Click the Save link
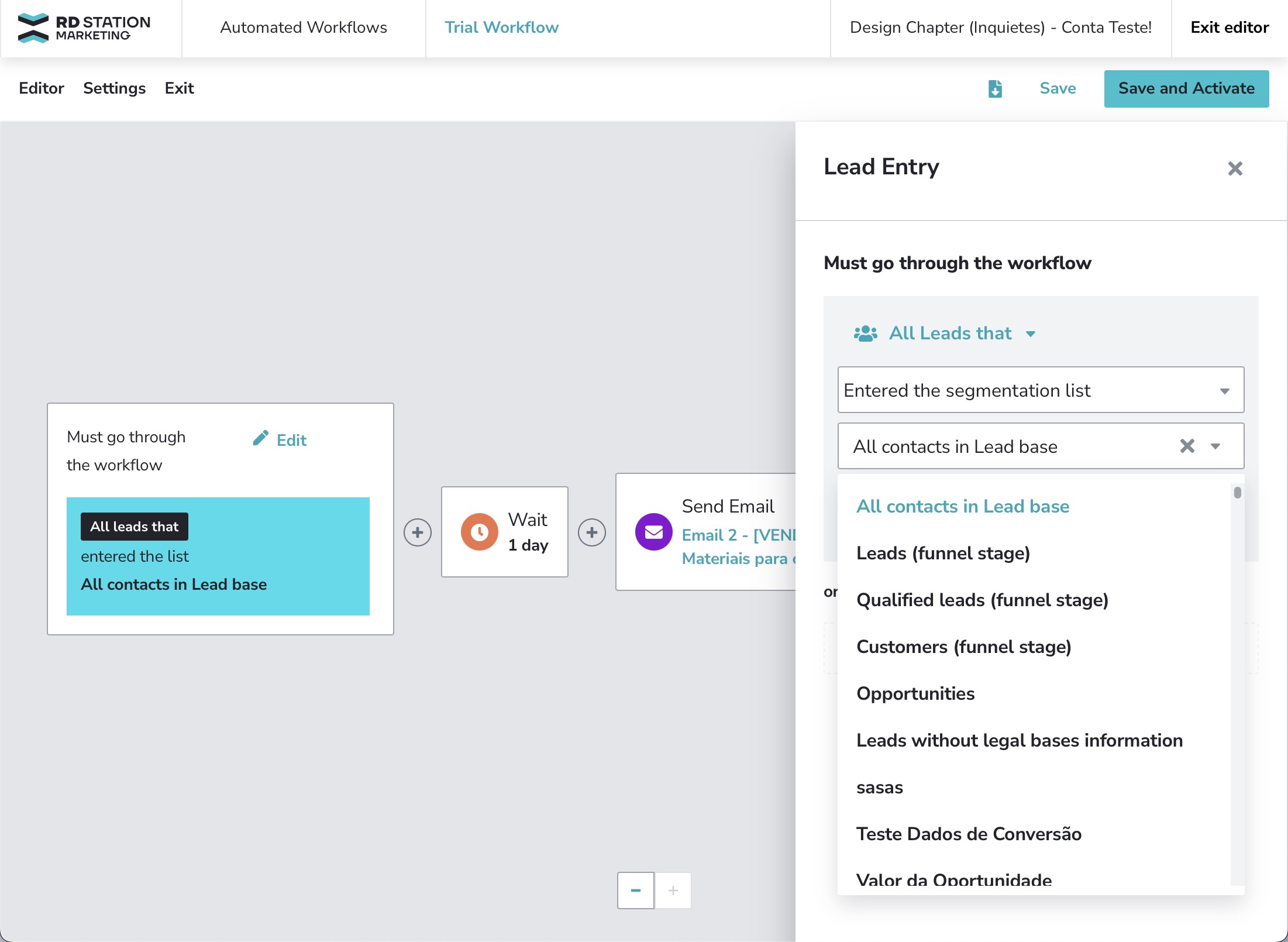Viewport: 1288px width, 942px height. pos(1058,88)
